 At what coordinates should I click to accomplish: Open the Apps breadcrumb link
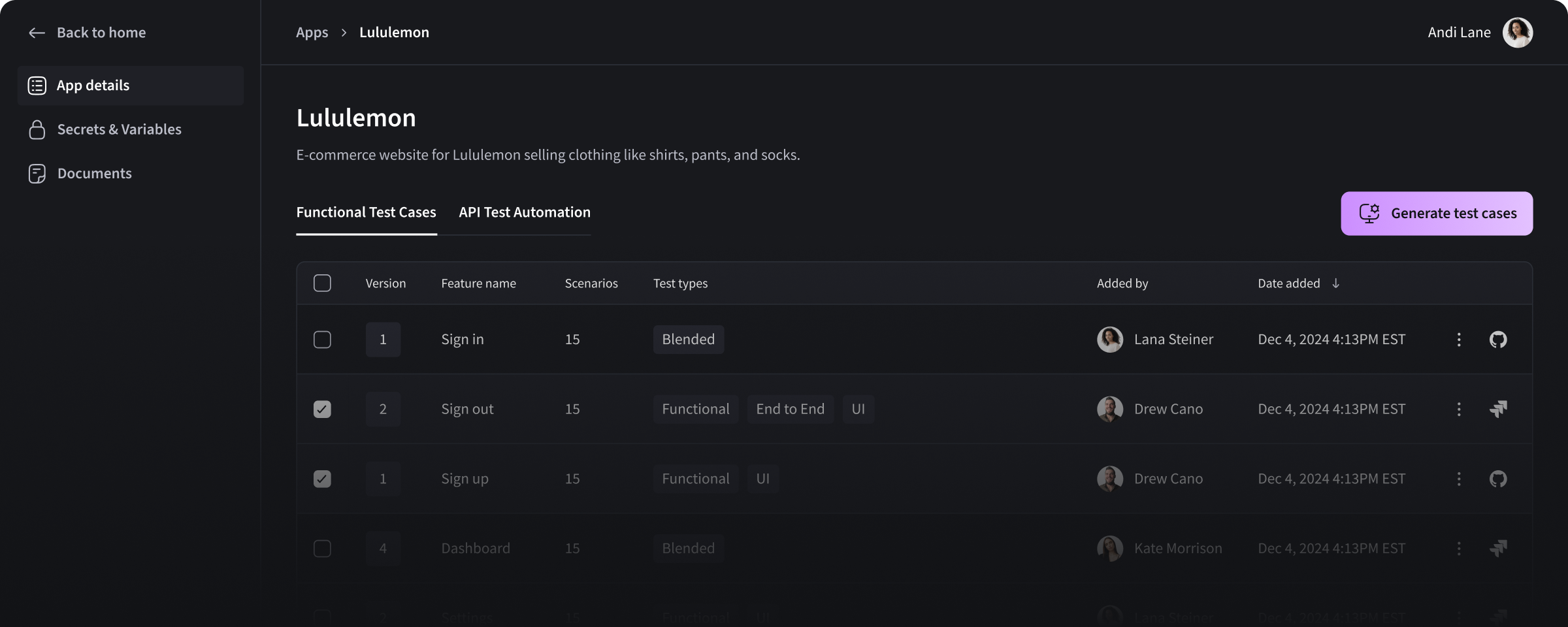(x=312, y=32)
